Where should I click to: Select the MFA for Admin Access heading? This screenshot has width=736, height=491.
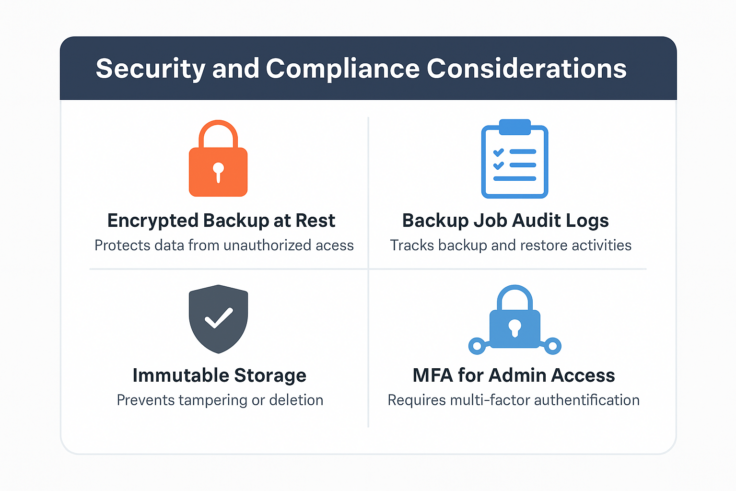point(513,376)
